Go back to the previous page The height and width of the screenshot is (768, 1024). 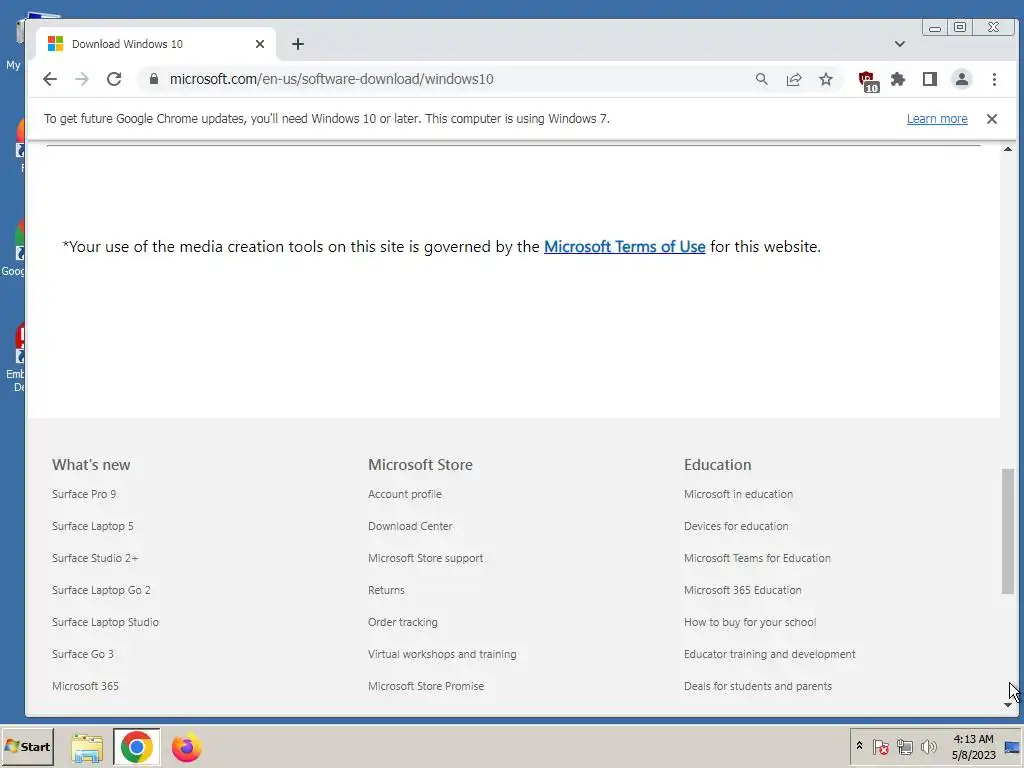pos(50,79)
